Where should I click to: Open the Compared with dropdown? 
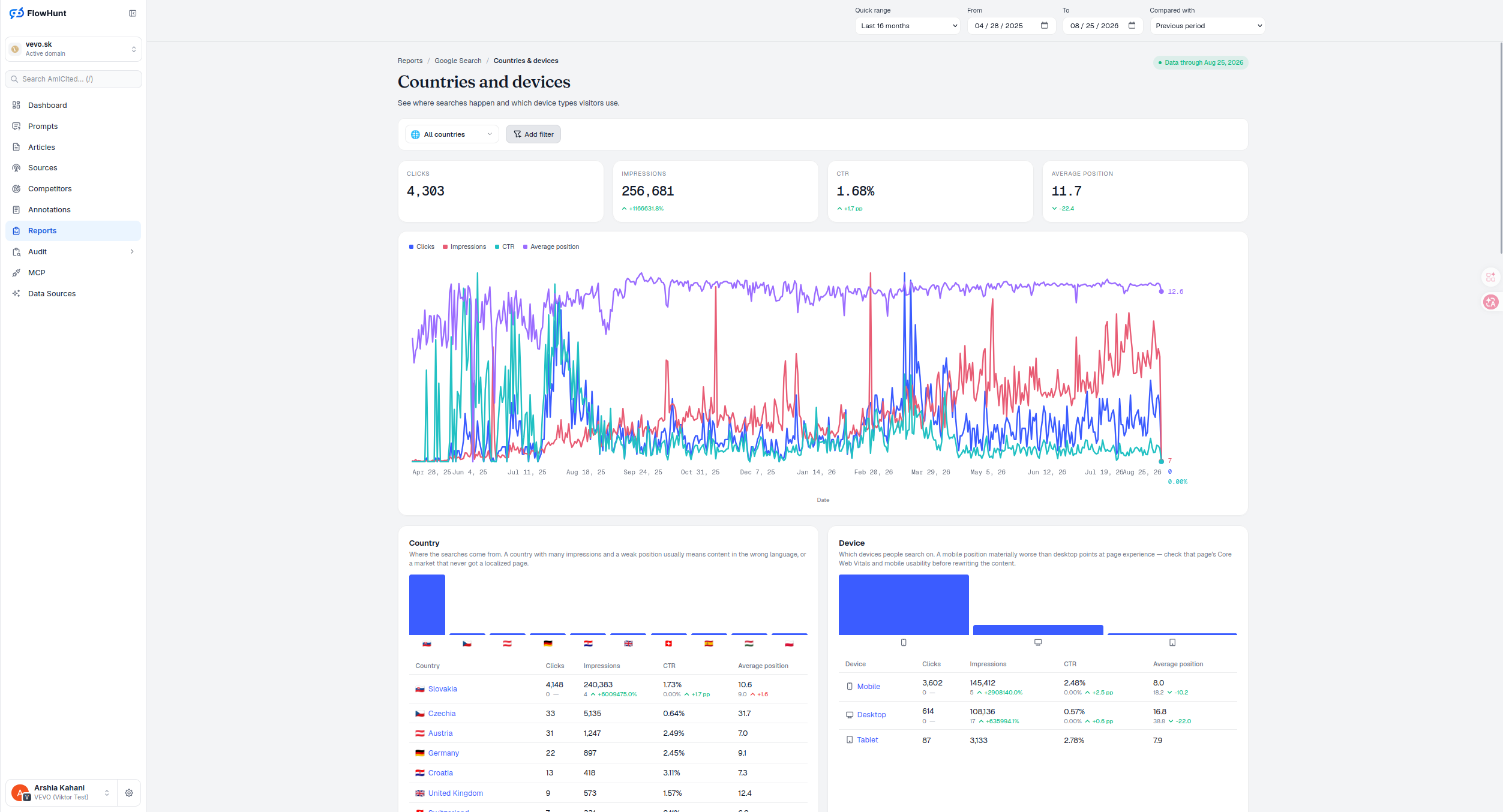(1207, 26)
